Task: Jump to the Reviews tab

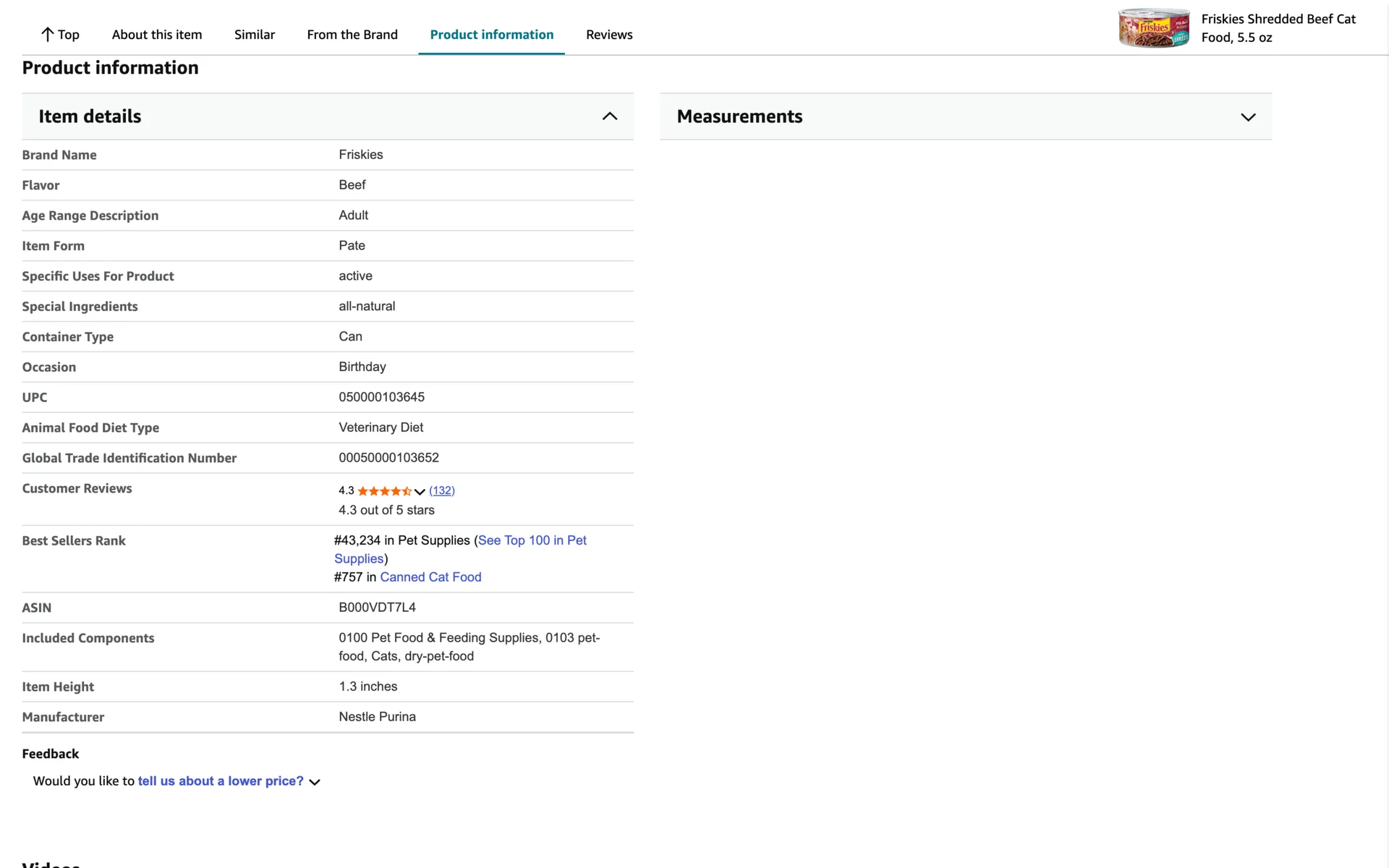Action: 609,35
